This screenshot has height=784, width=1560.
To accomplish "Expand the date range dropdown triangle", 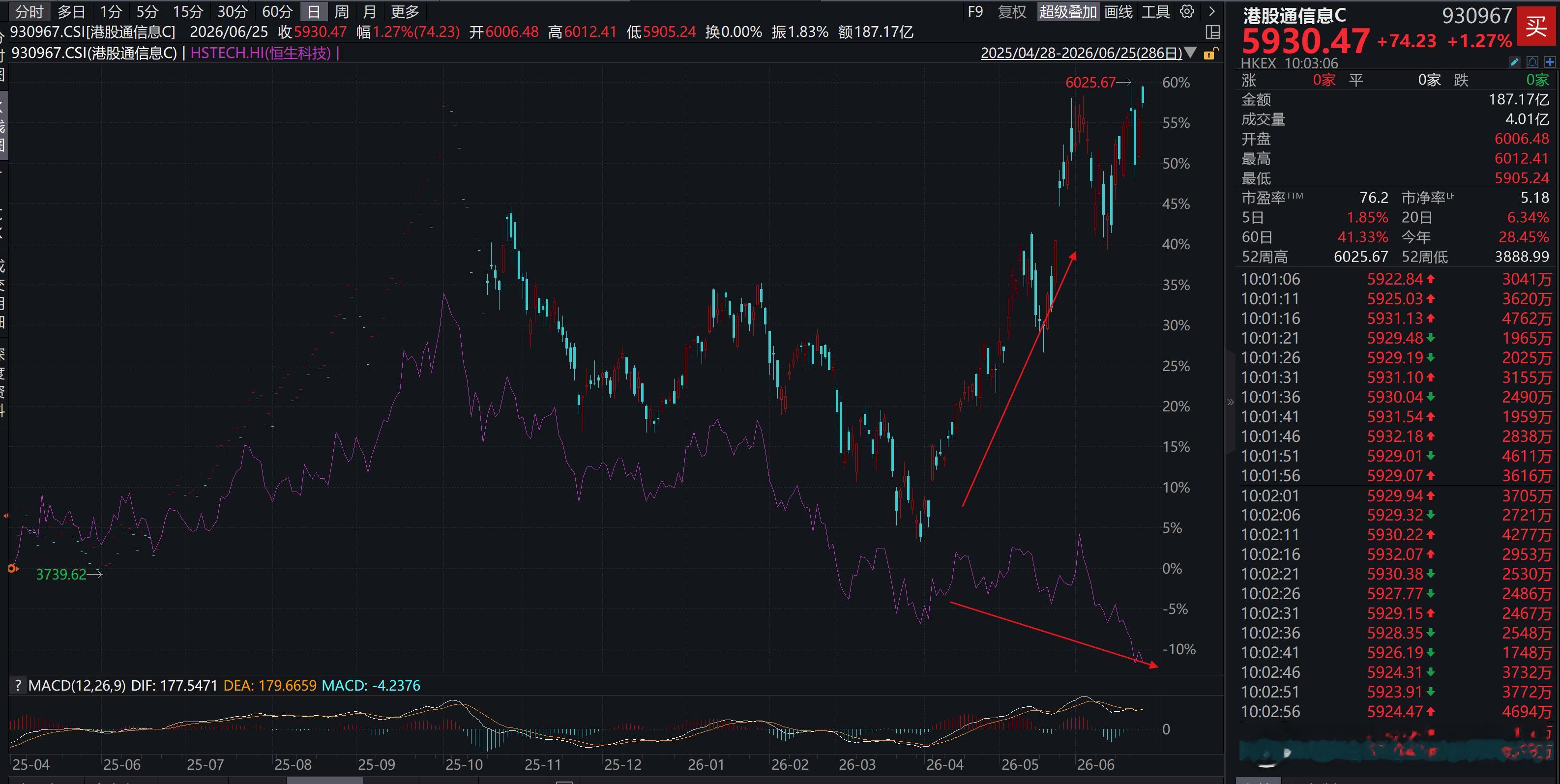I will pos(1191,53).
